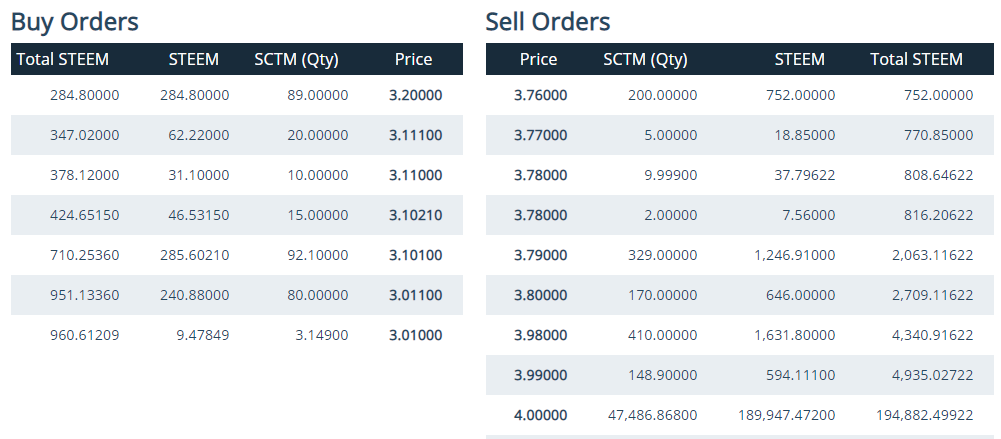Click buy order quantity 80.00000
The image size is (1001, 439).
pyautogui.click(x=318, y=295)
